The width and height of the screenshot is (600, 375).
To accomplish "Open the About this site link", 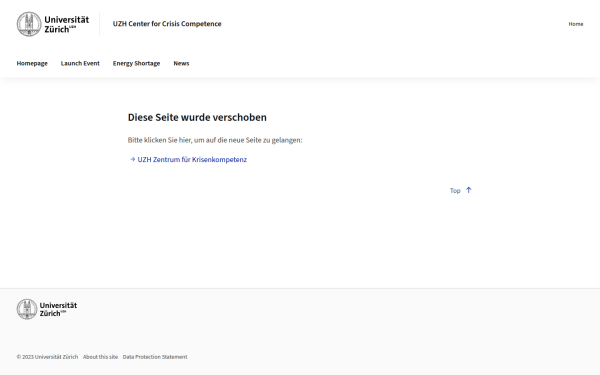I will 100,357.
